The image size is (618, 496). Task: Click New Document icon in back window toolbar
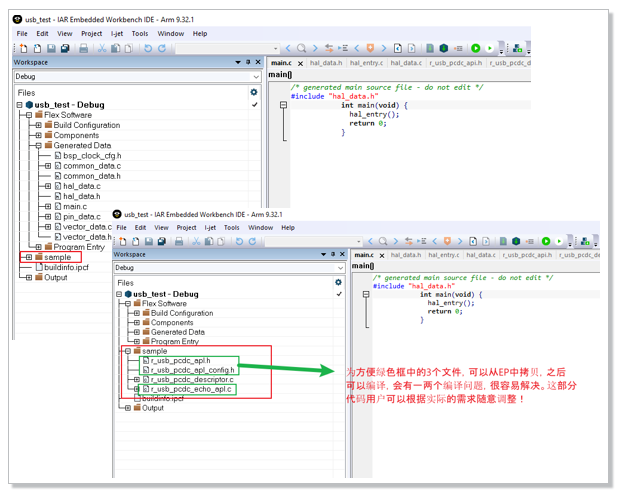coord(24,48)
